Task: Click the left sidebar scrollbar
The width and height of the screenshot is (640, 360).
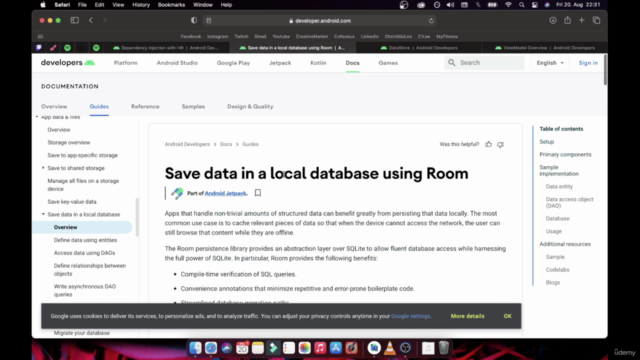Action: [x=137, y=217]
